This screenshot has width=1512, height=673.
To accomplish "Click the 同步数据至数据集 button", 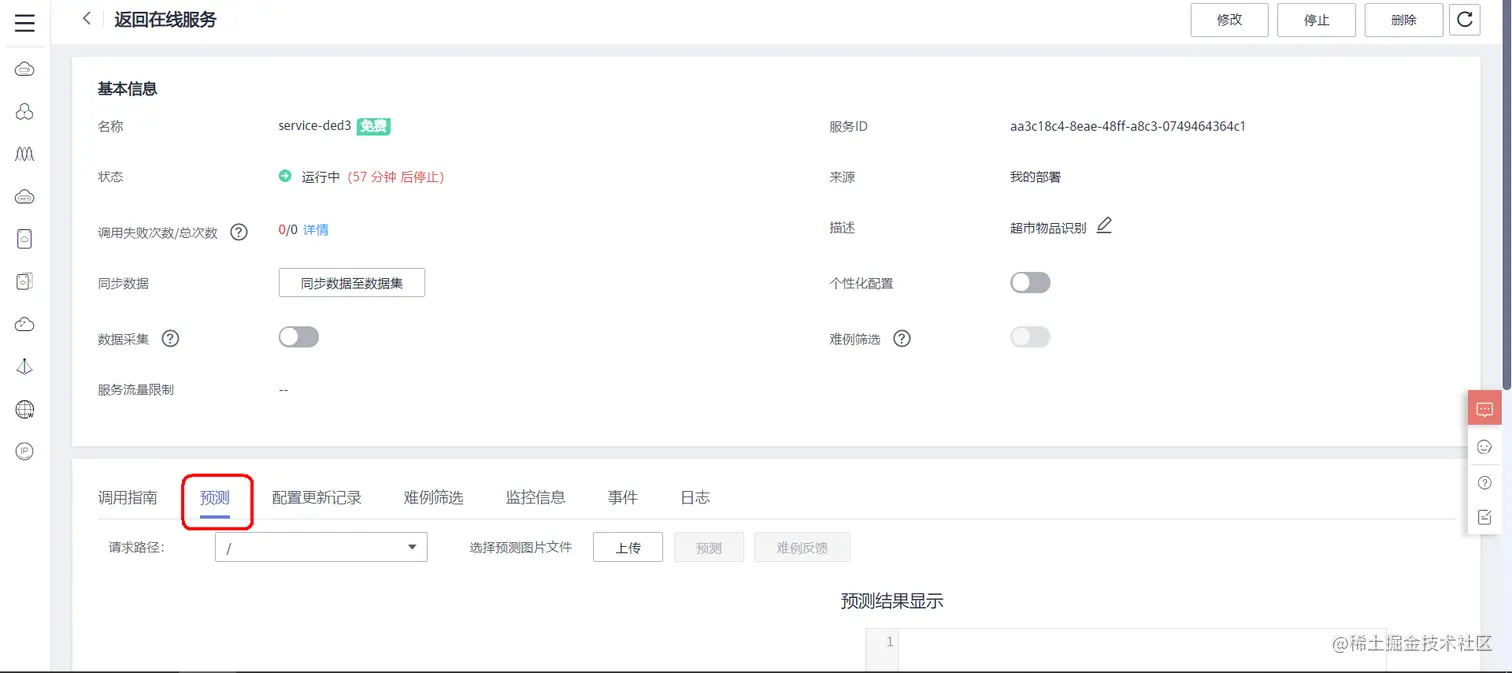I will (352, 283).
